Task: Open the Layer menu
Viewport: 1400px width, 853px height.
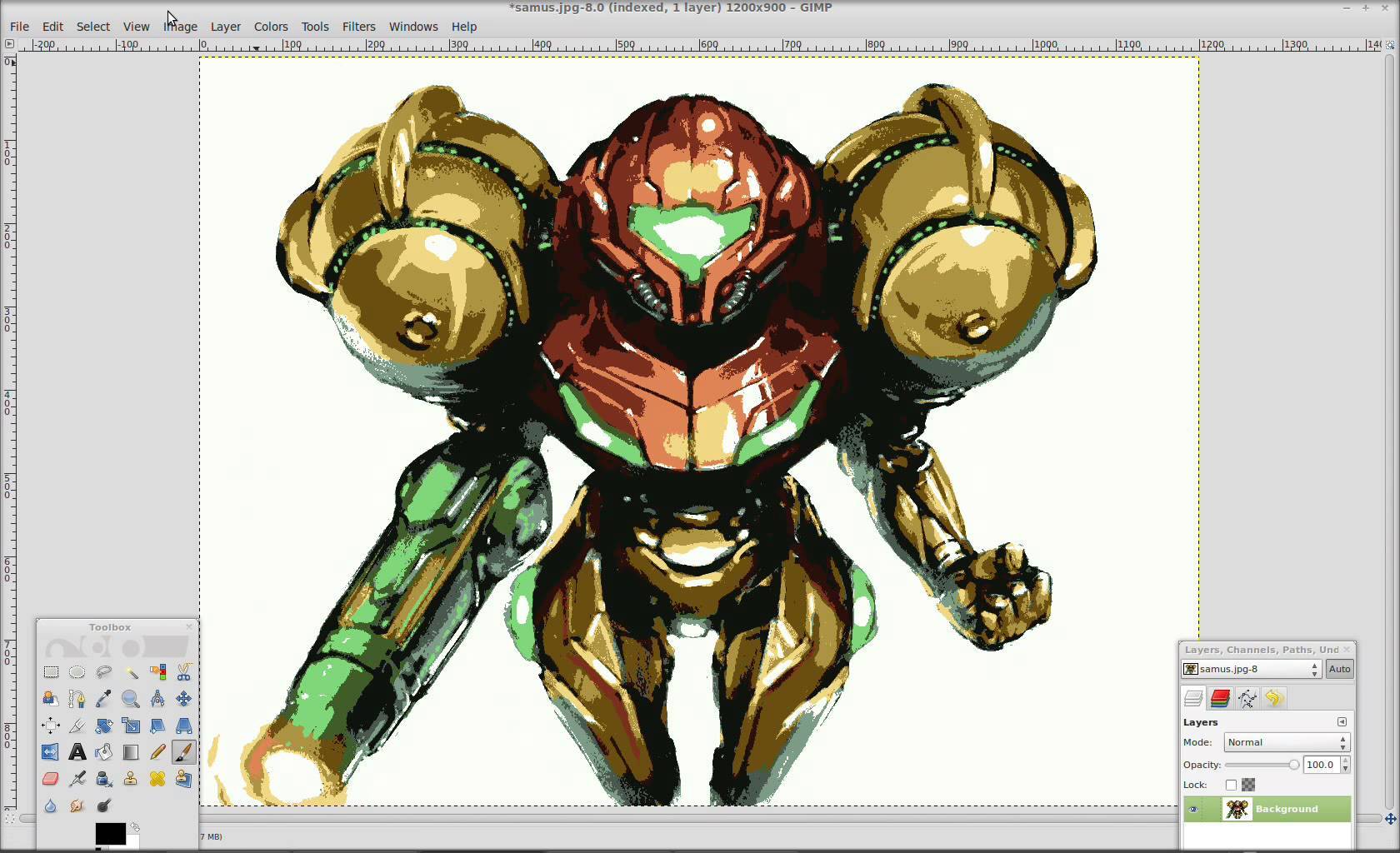Action: (225, 27)
